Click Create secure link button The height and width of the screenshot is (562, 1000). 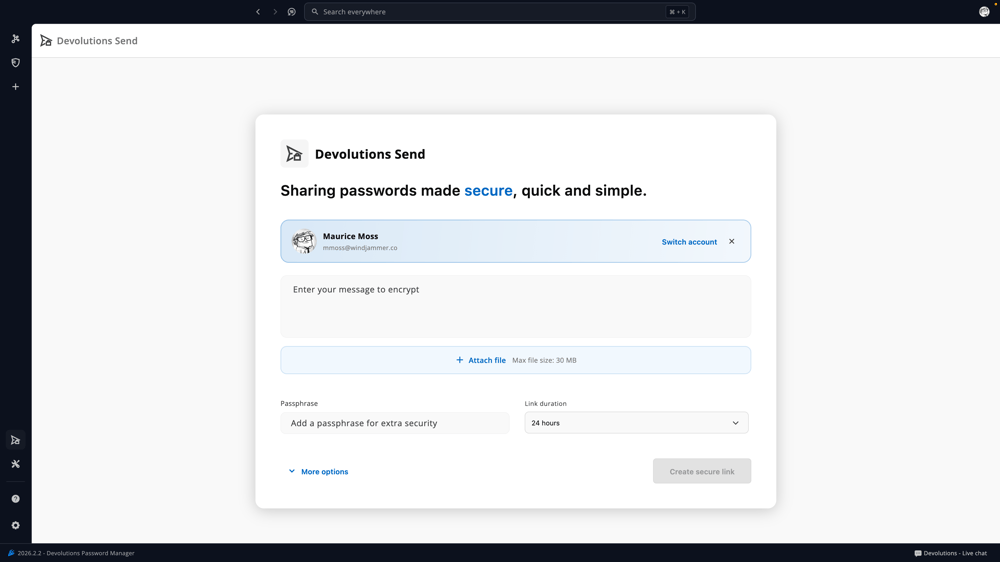(x=702, y=471)
